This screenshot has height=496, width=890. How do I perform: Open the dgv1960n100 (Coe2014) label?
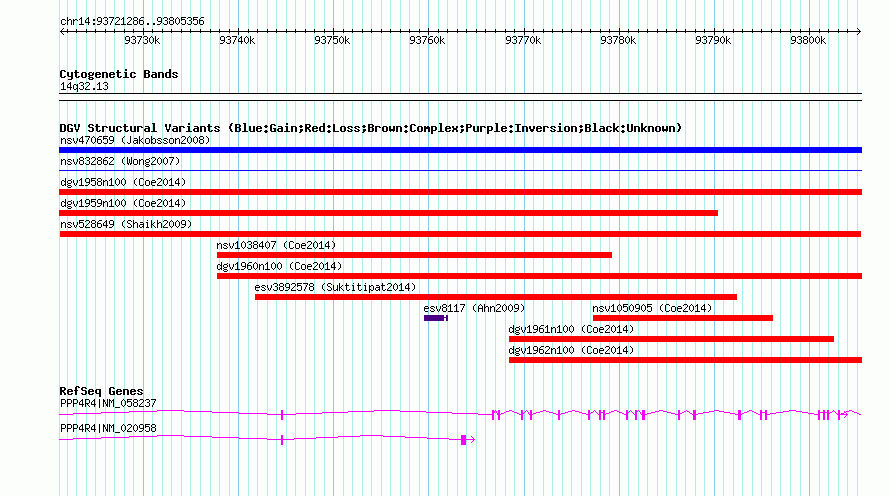[x=279, y=266]
